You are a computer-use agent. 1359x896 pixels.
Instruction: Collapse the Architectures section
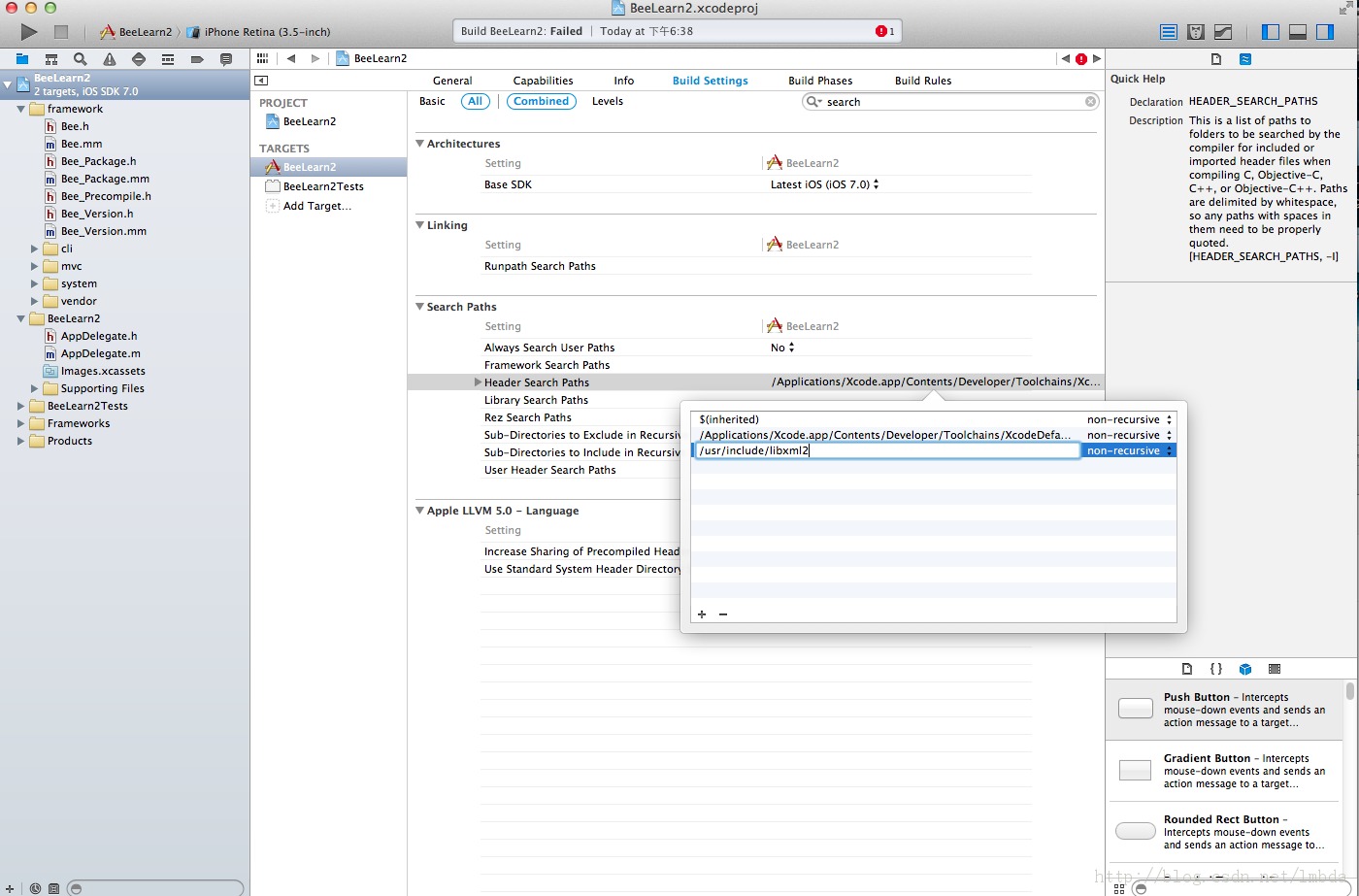pyautogui.click(x=420, y=144)
